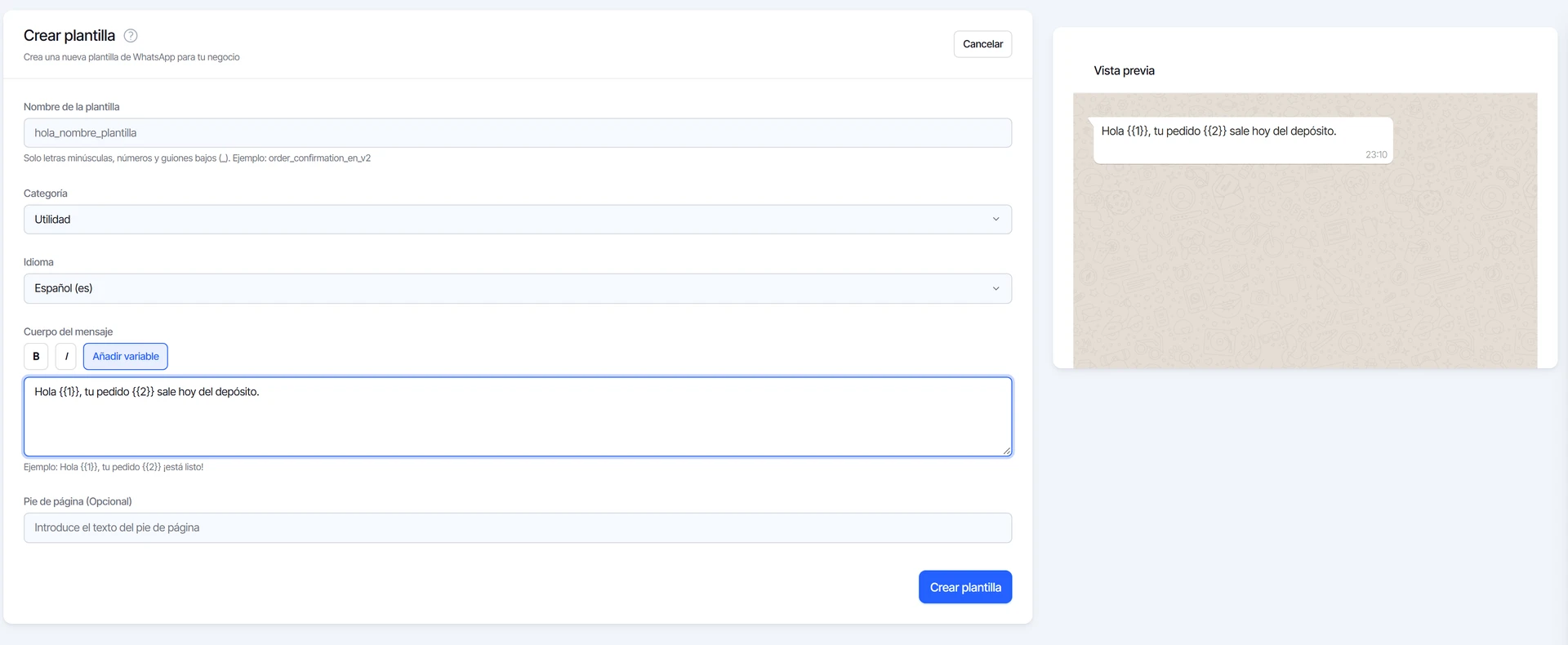1568x645 pixels.
Task: Click Añadir variable button
Action: pyautogui.click(x=126, y=356)
